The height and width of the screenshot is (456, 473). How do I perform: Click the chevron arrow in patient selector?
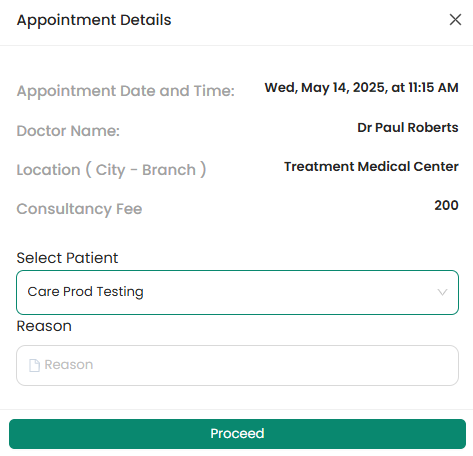[442, 292]
